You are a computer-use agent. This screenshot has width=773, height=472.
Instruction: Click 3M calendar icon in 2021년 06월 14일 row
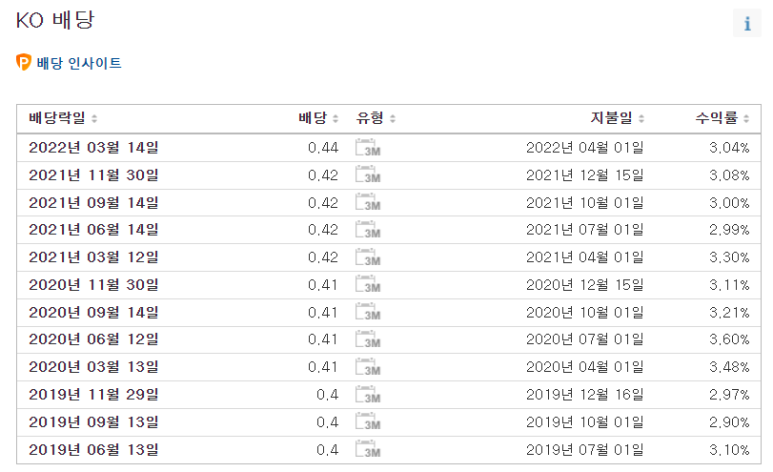(368, 230)
